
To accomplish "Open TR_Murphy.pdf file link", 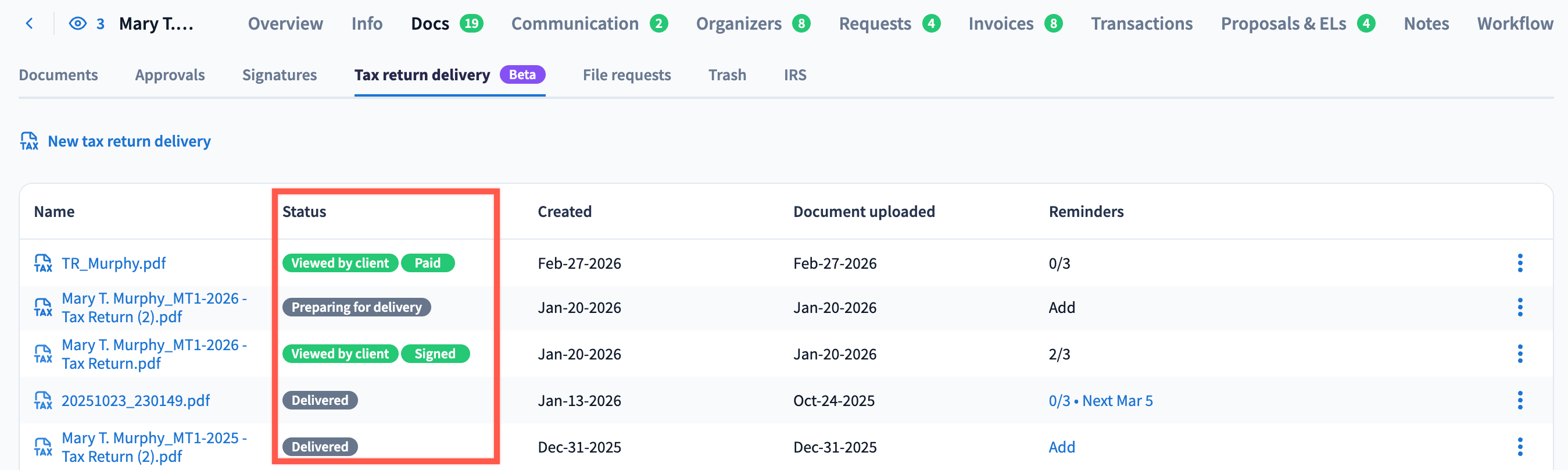I will (114, 264).
